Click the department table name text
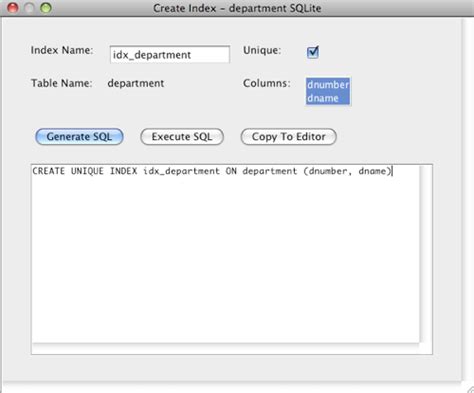 pos(136,83)
